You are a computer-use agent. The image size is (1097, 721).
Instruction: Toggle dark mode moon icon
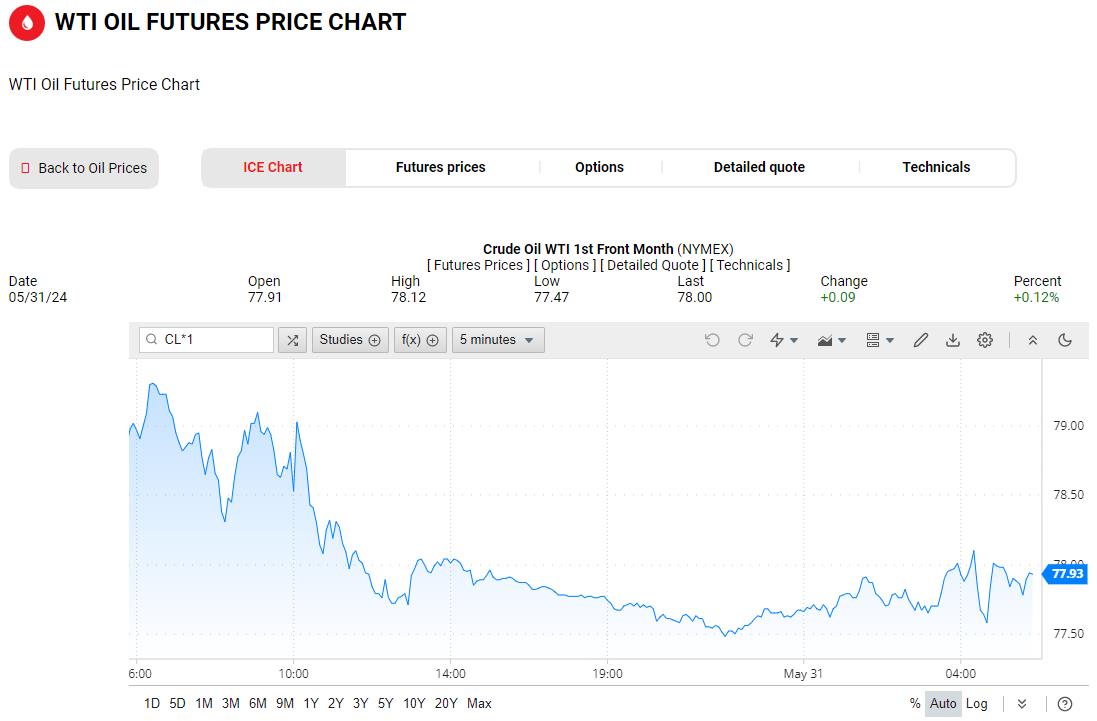click(1065, 340)
